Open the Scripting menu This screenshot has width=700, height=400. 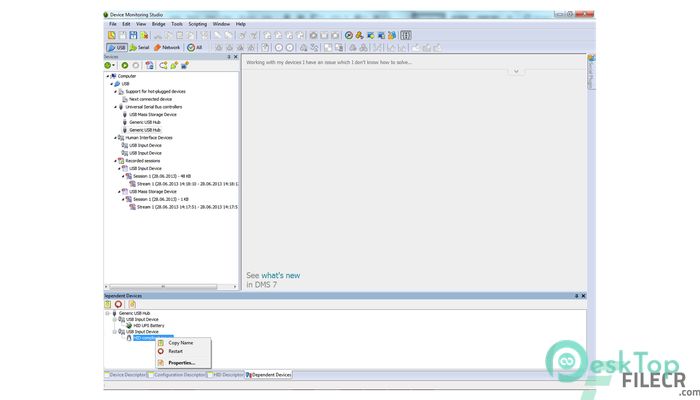click(197, 24)
